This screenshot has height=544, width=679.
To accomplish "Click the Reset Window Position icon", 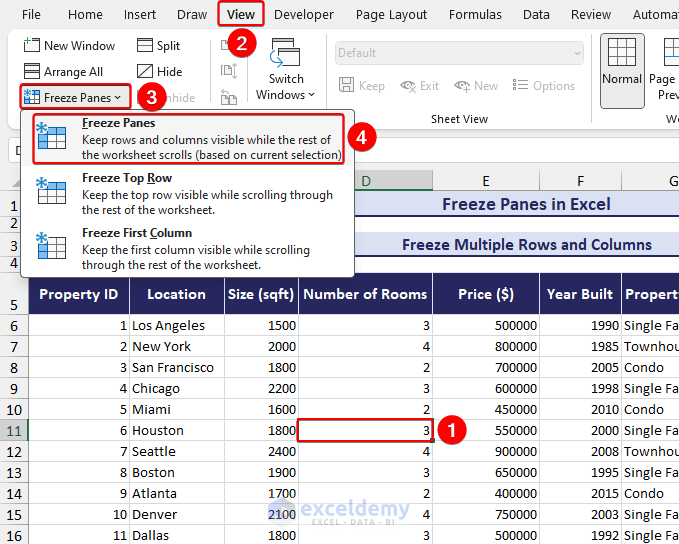I will [229, 97].
